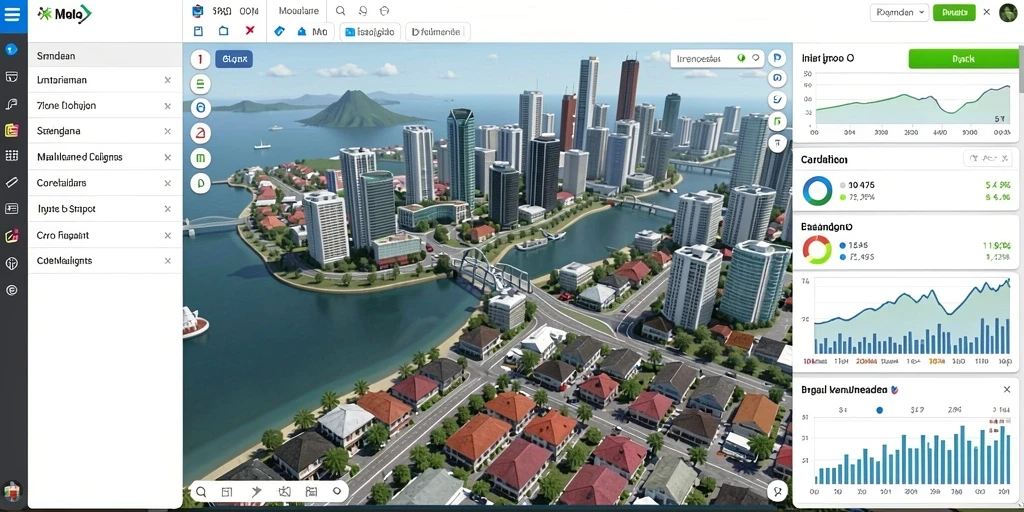1024x512 pixels.
Task: Click the blue P circle button on map right
Action: (777, 57)
